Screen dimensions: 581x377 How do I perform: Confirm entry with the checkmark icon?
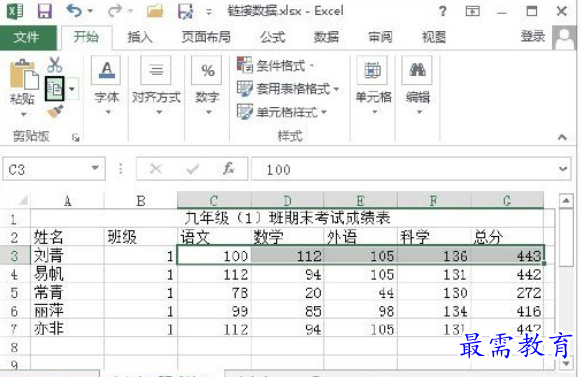tap(193, 169)
